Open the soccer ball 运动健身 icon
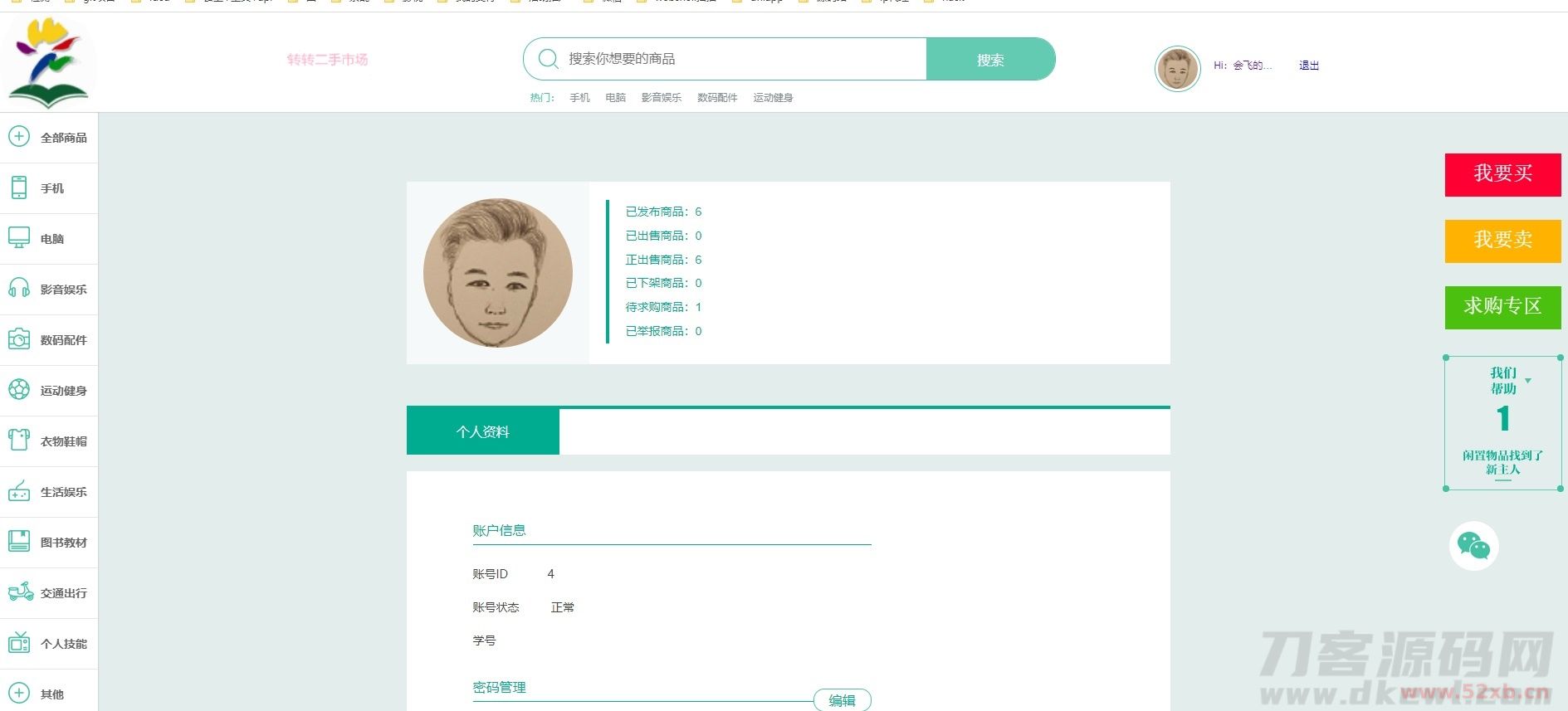The width and height of the screenshot is (1568, 711). tap(19, 390)
